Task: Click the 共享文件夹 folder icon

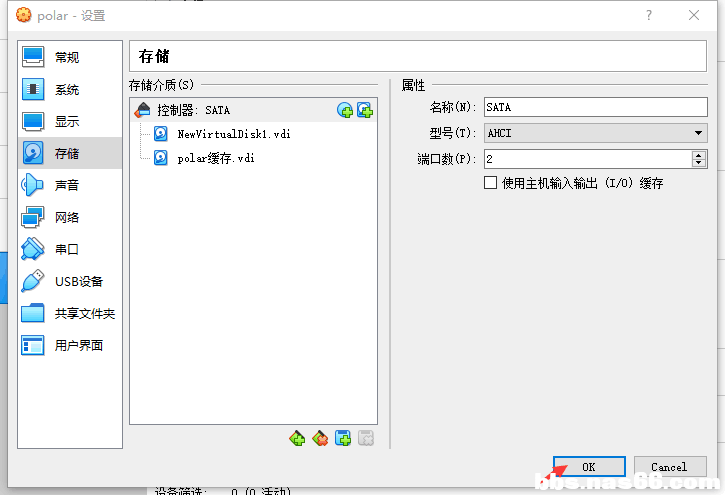Action: coord(33,313)
